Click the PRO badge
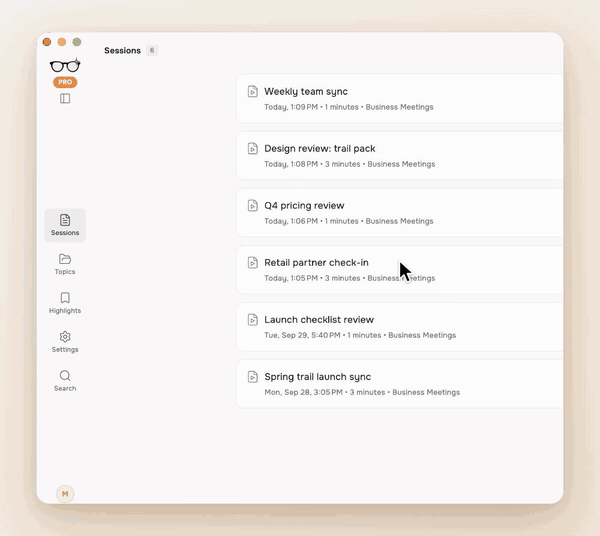The width and height of the screenshot is (600, 536). [x=65, y=82]
